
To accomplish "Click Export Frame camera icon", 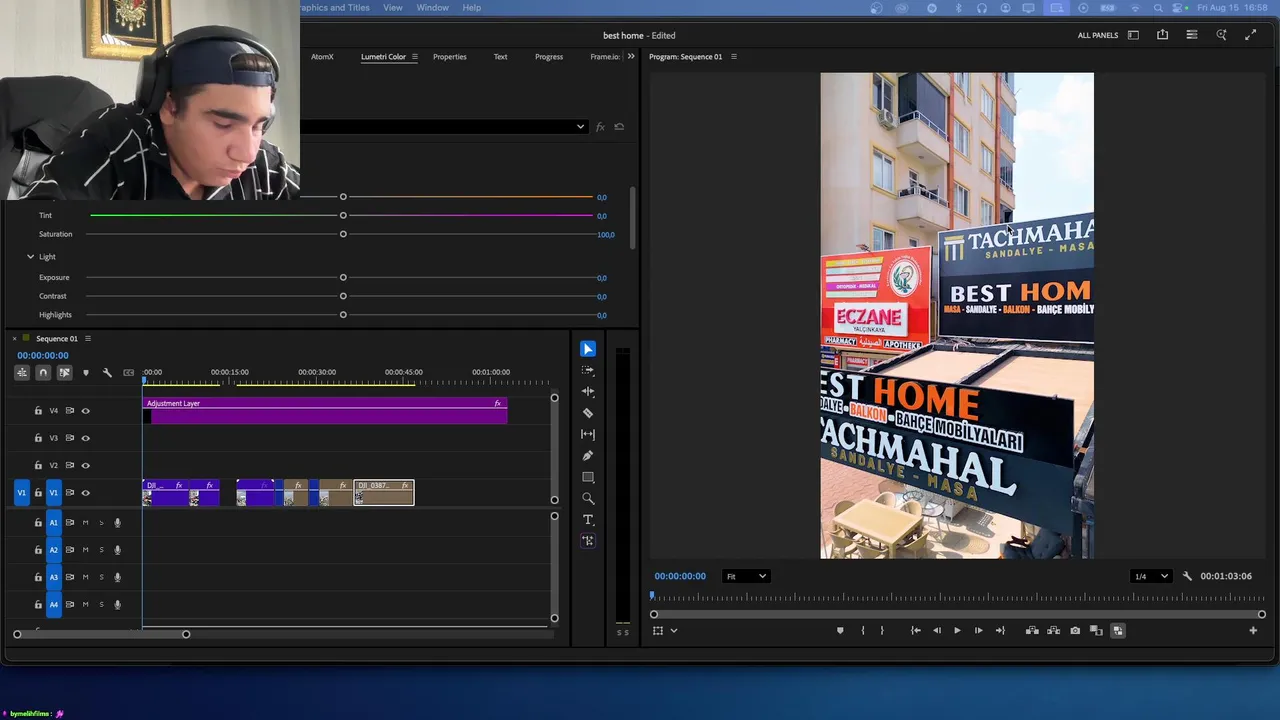I will [x=1075, y=631].
